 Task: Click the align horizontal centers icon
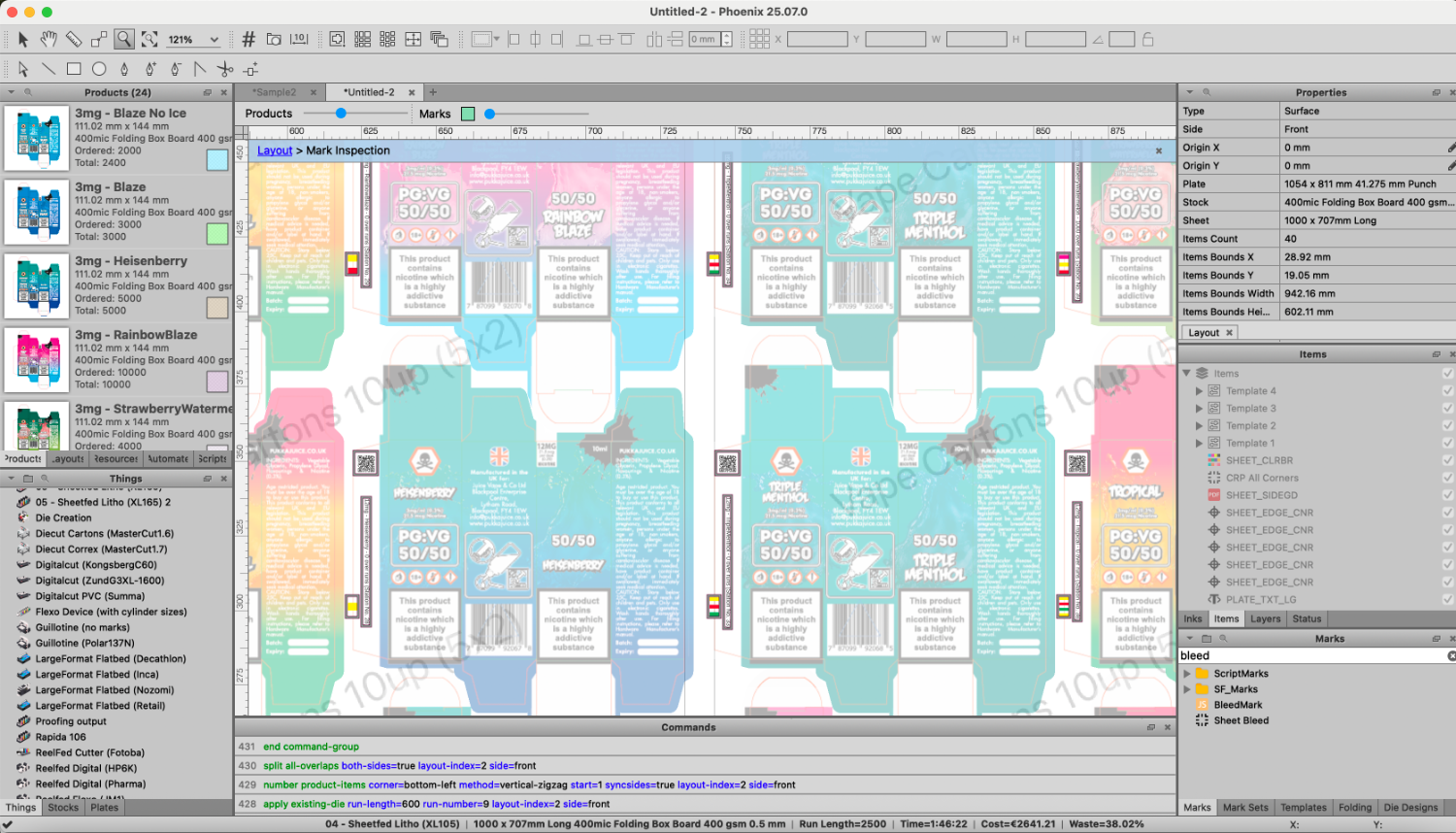click(535, 40)
